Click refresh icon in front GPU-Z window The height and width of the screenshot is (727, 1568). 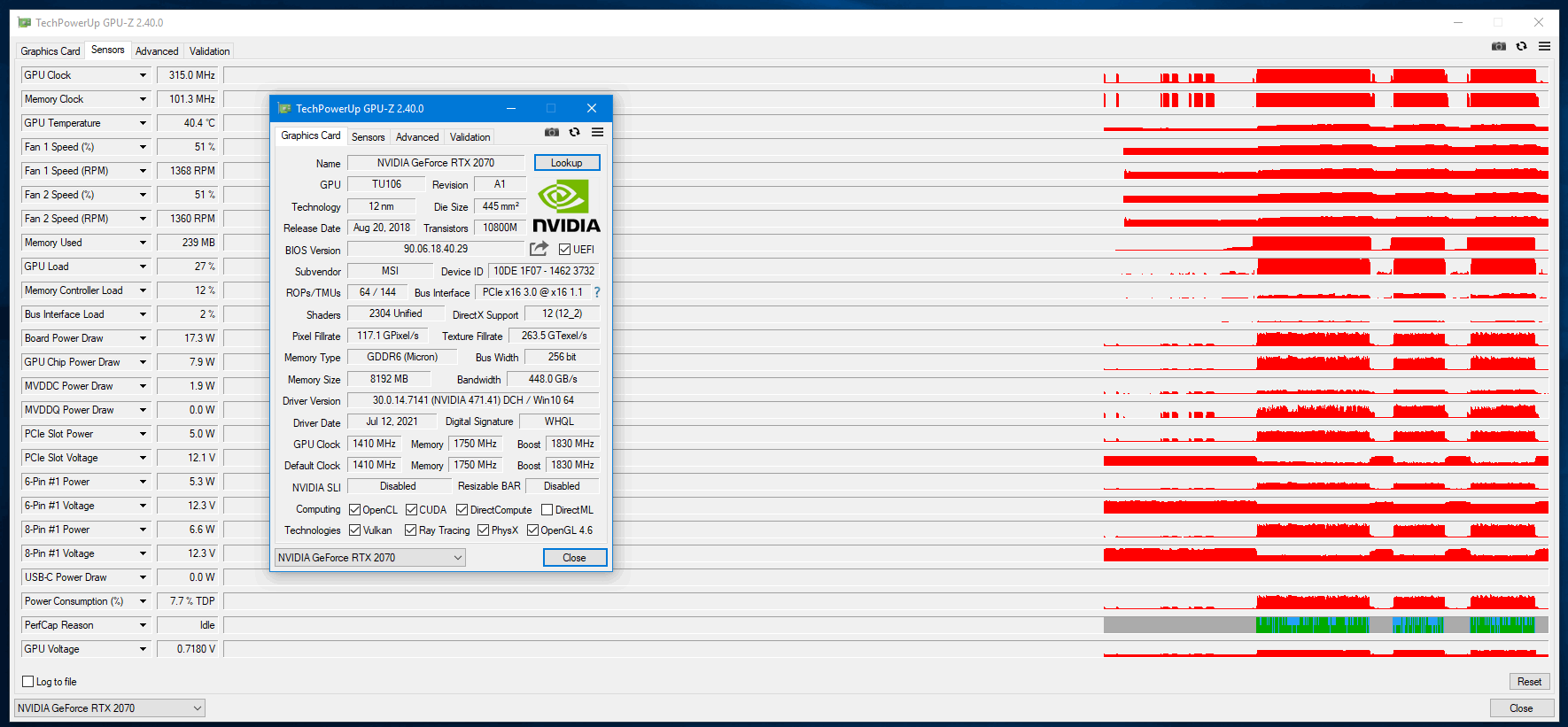[x=574, y=132]
